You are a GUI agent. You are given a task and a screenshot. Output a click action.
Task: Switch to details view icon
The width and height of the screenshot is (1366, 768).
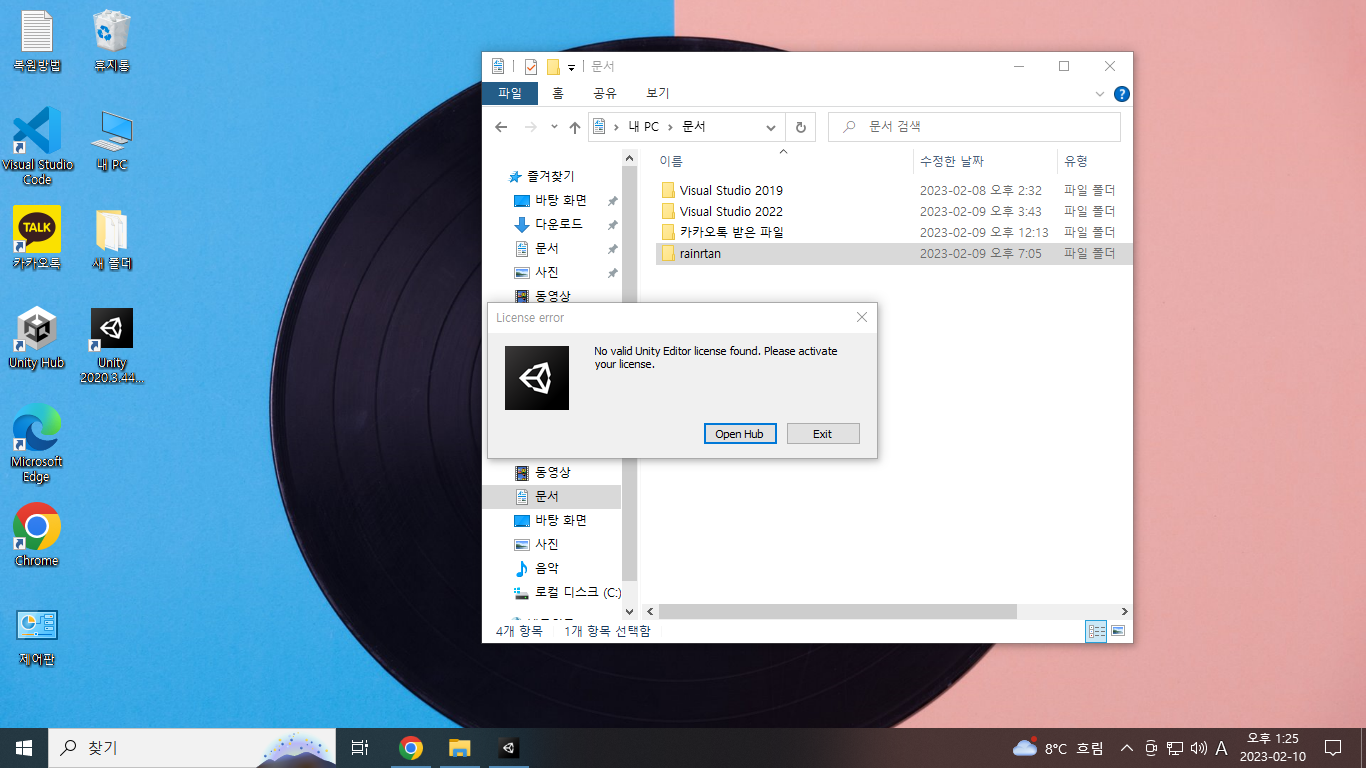point(1096,631)
